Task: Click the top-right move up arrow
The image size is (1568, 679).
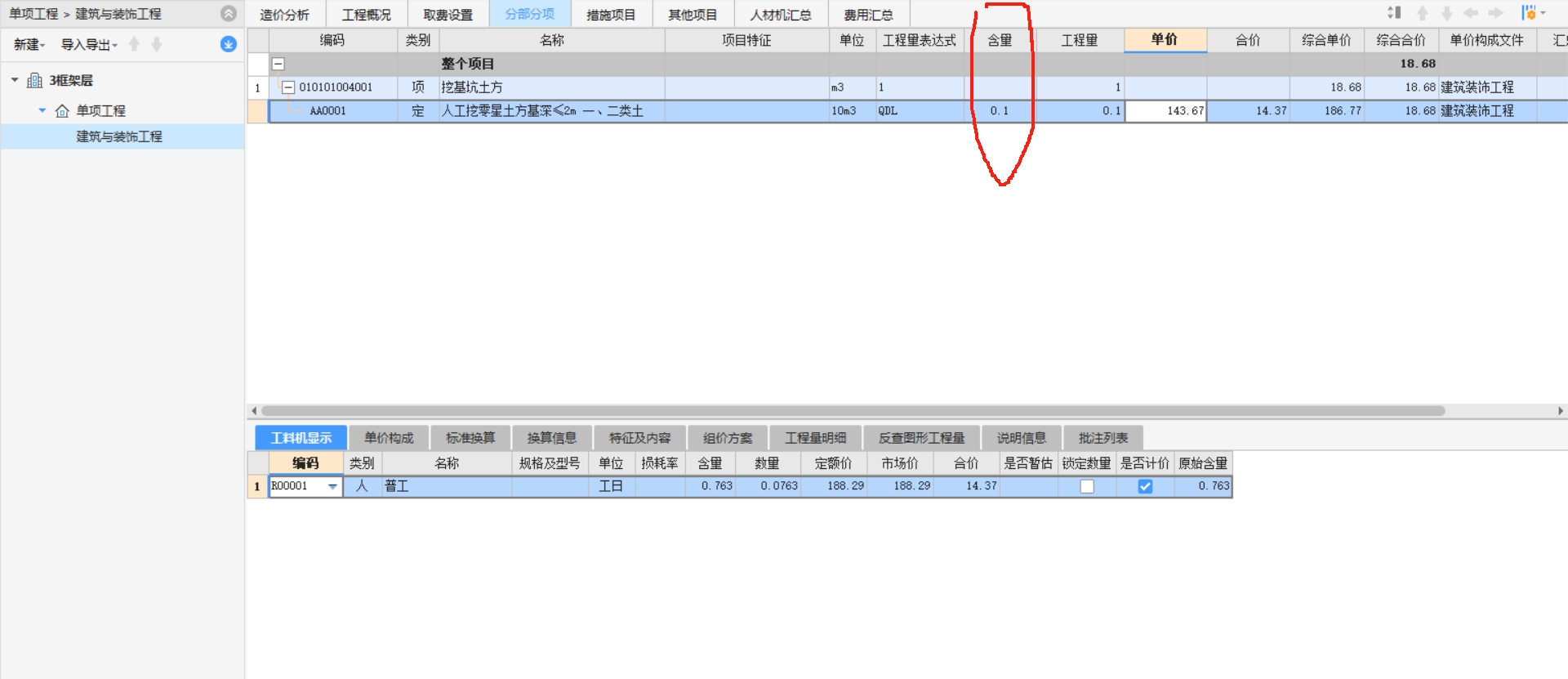Action: (1423, 13)
